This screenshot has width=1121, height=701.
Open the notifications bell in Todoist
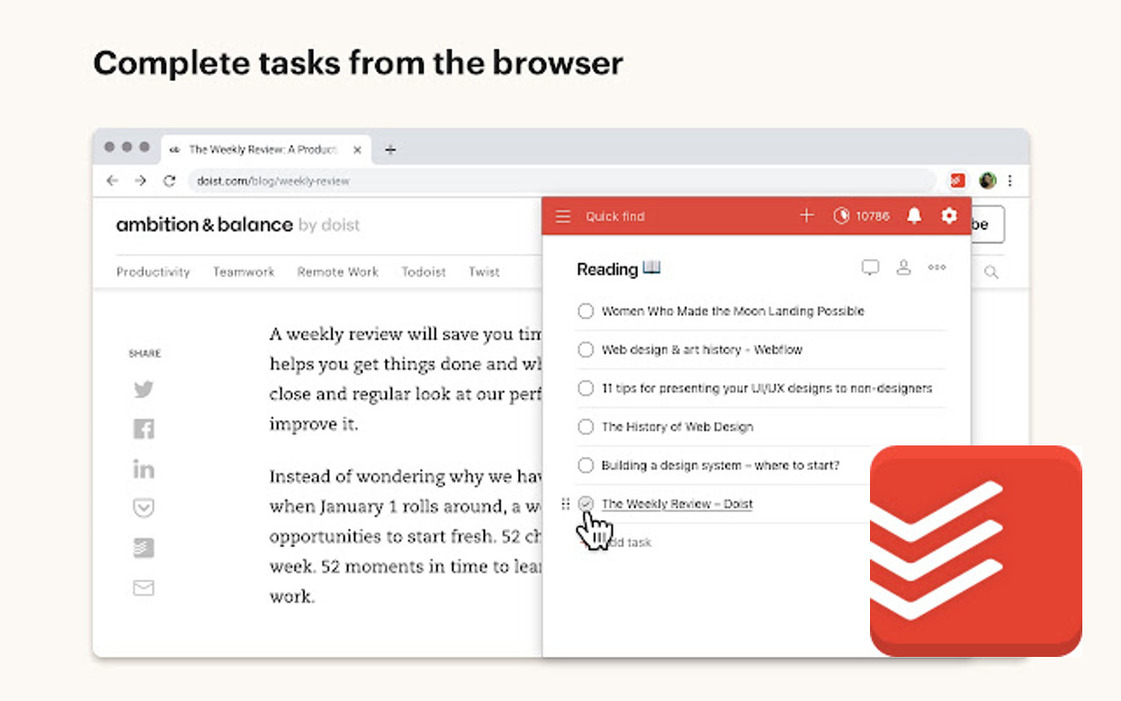click(914, 216)
